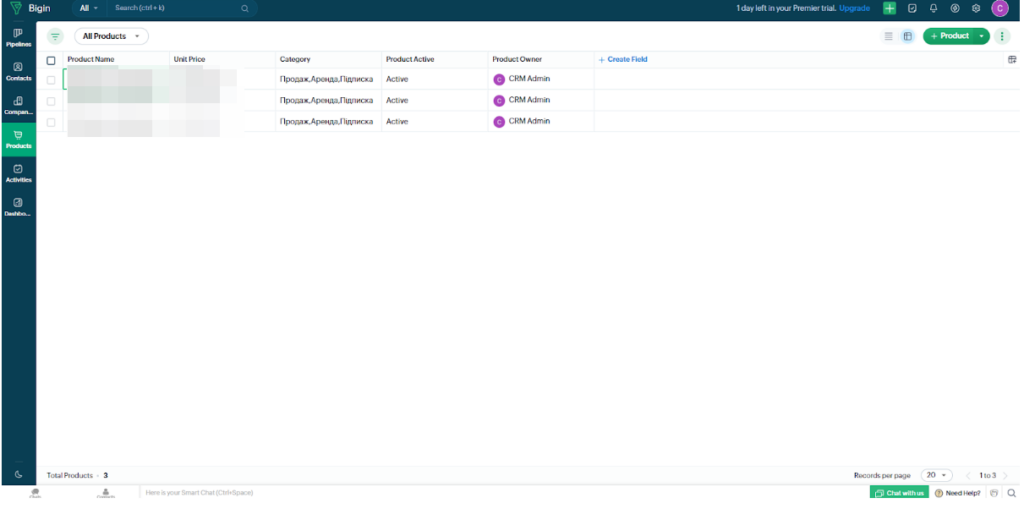Tick the select-all checkbox in table header
Viewport: 1024px width, 509px height.
[51, 60]
